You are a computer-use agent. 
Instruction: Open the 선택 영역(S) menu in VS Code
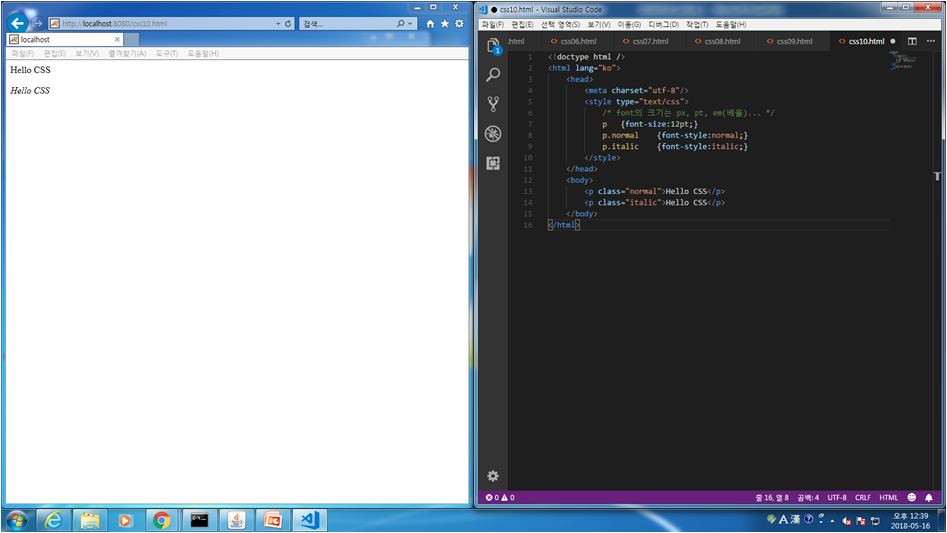(560, 25)
